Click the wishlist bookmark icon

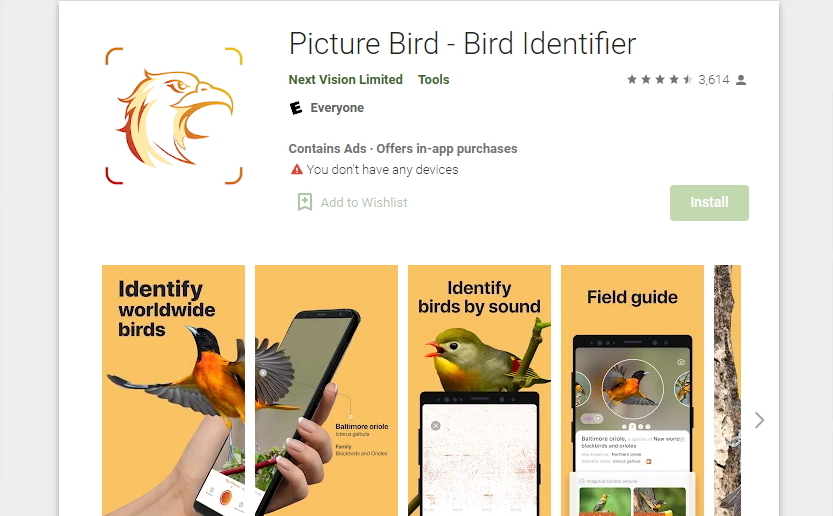point(304,202)
